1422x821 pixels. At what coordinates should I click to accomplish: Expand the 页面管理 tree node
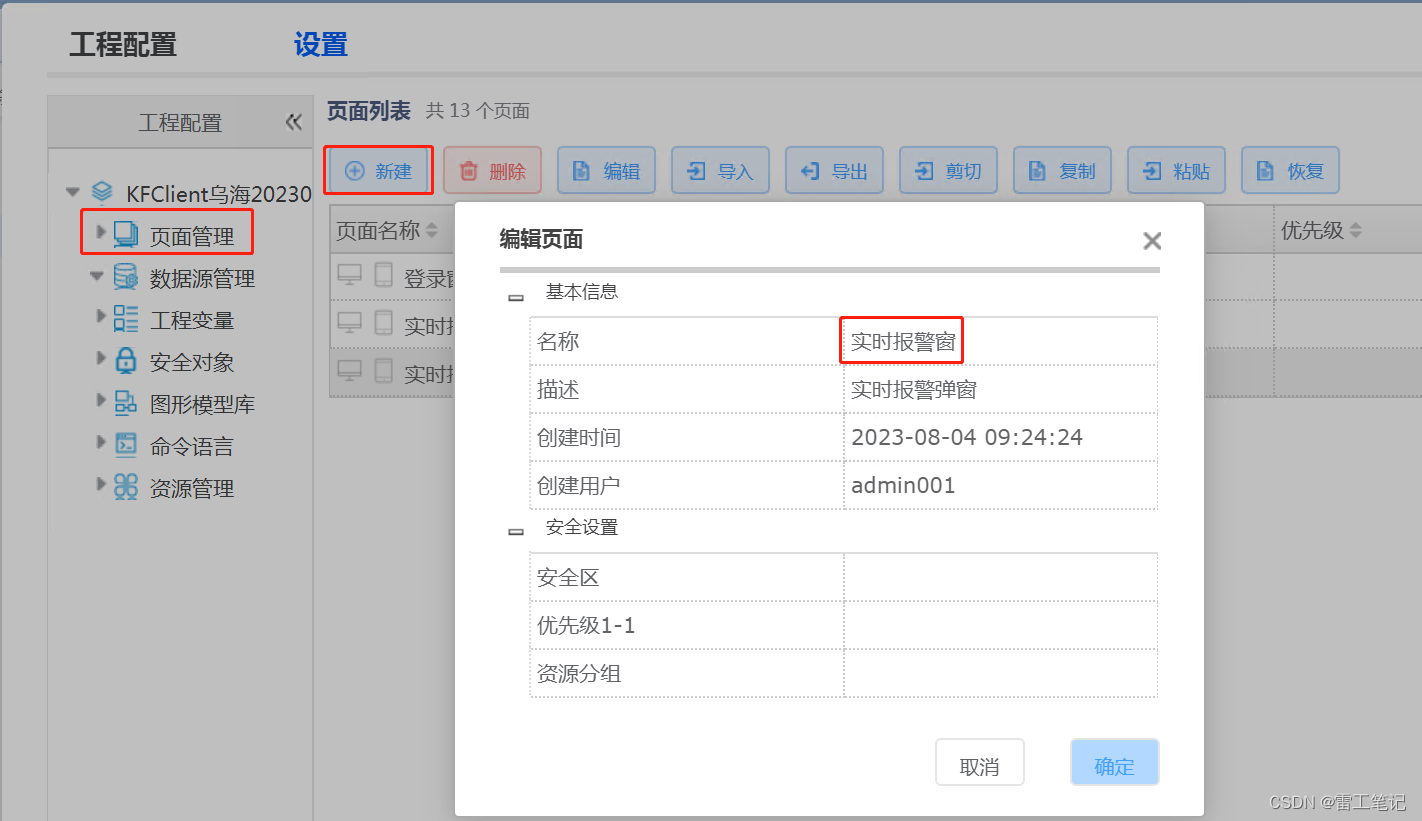(x=100, y=232)
